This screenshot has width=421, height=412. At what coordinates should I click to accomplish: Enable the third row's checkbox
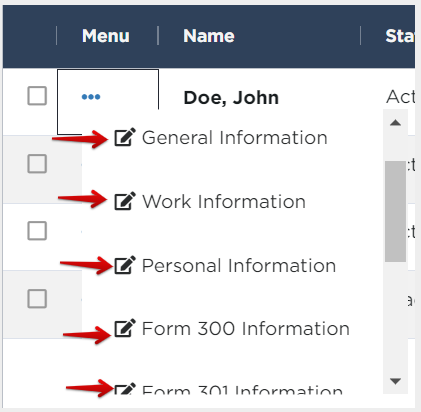coord(37,231)
